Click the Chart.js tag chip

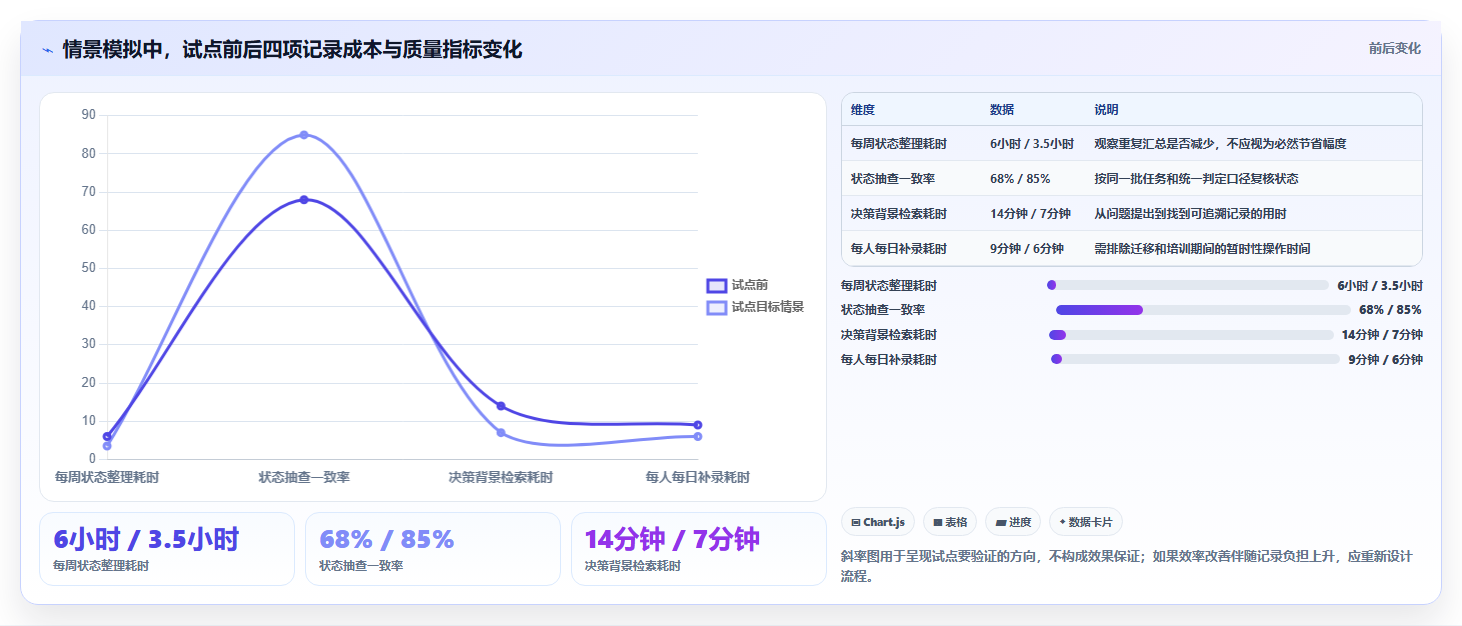click(x=878, y=522)
